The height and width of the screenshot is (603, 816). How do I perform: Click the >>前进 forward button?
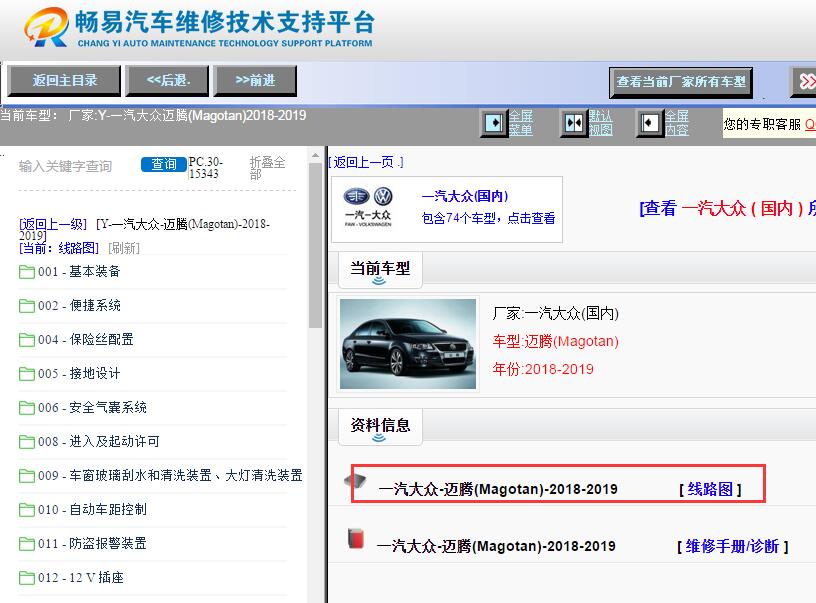[255, 81]
